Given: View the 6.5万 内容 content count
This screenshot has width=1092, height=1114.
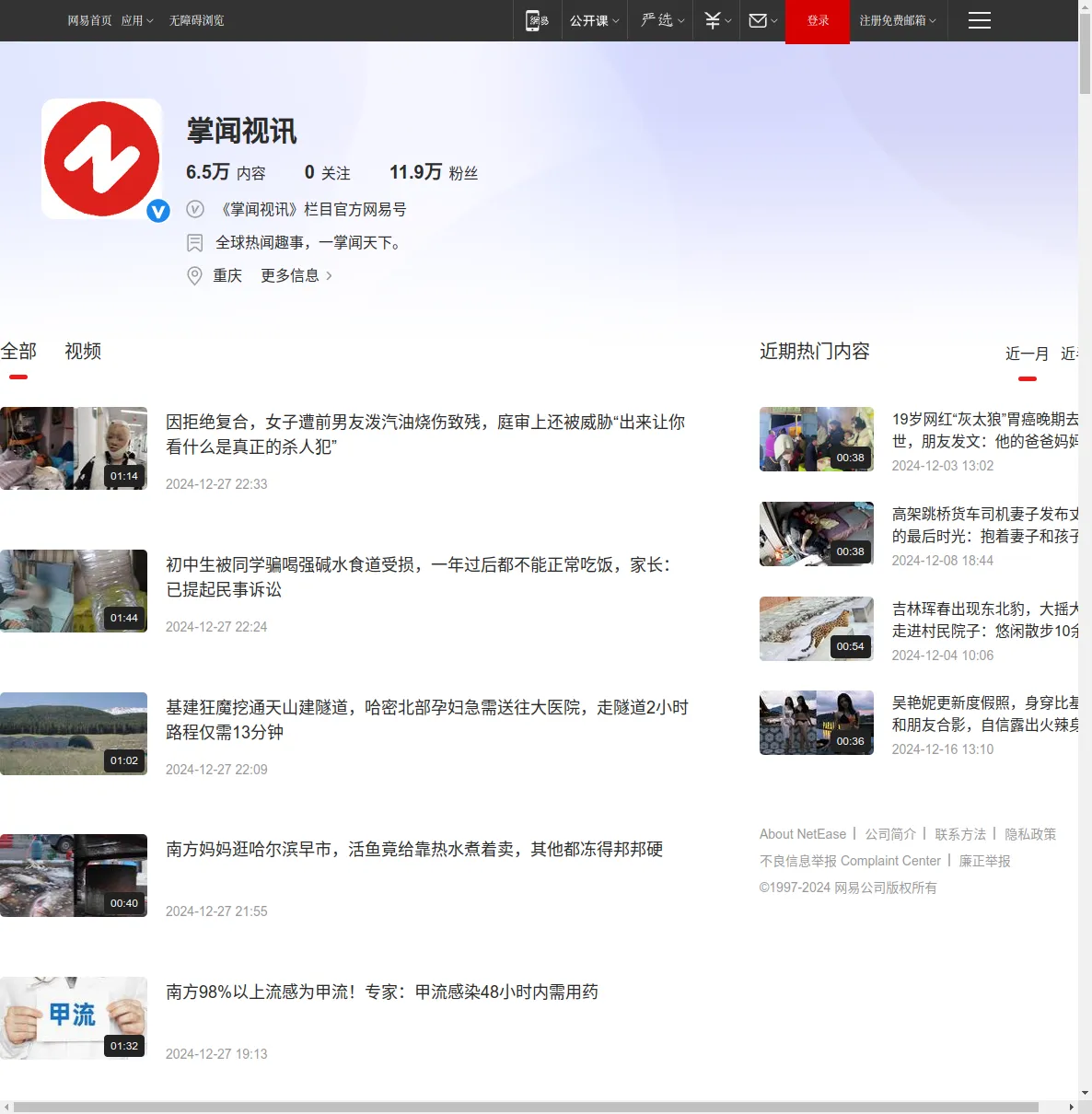Looking at the screenshot, I should [226, 172].
